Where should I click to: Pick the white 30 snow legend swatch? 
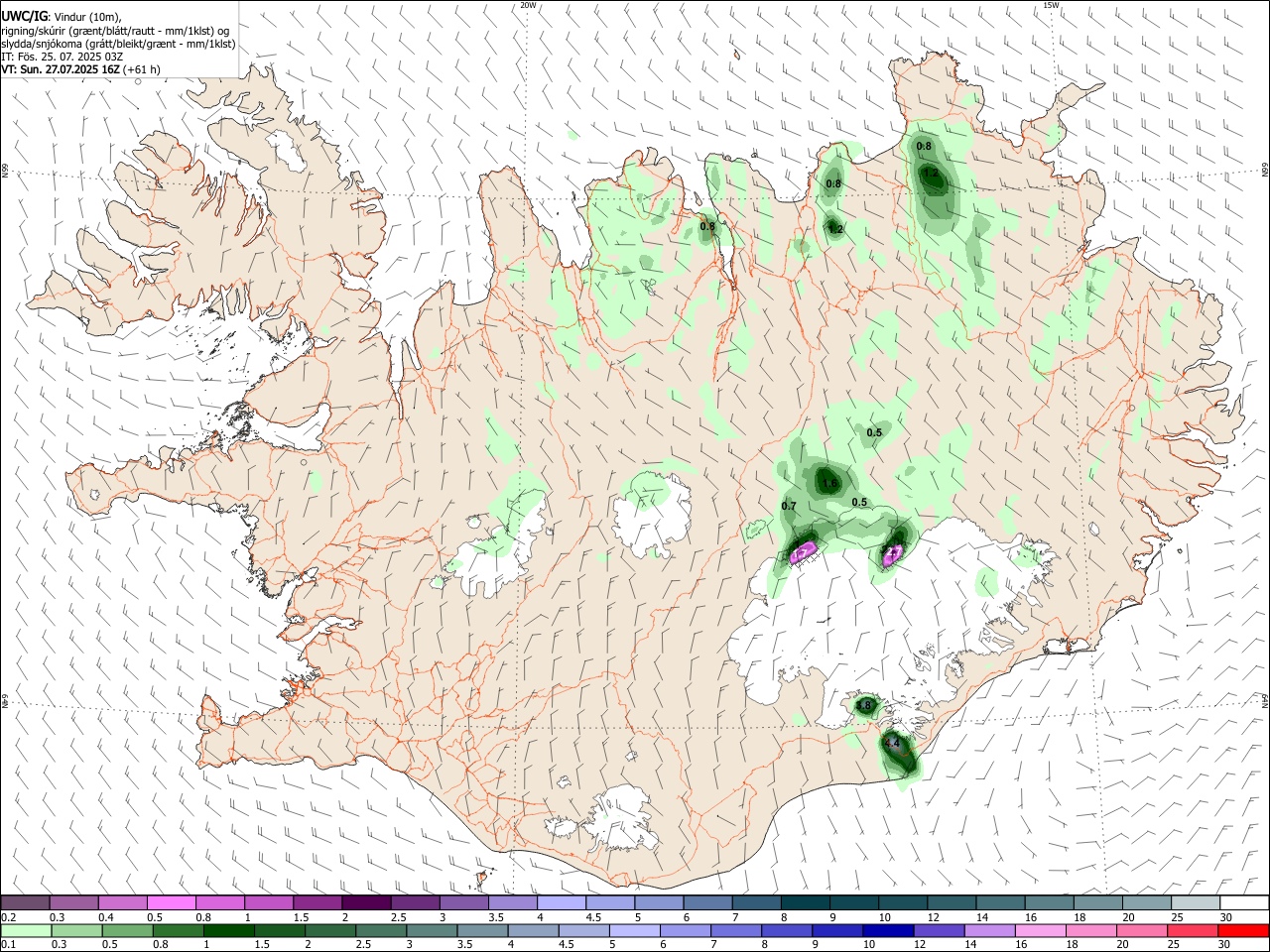1244,902
